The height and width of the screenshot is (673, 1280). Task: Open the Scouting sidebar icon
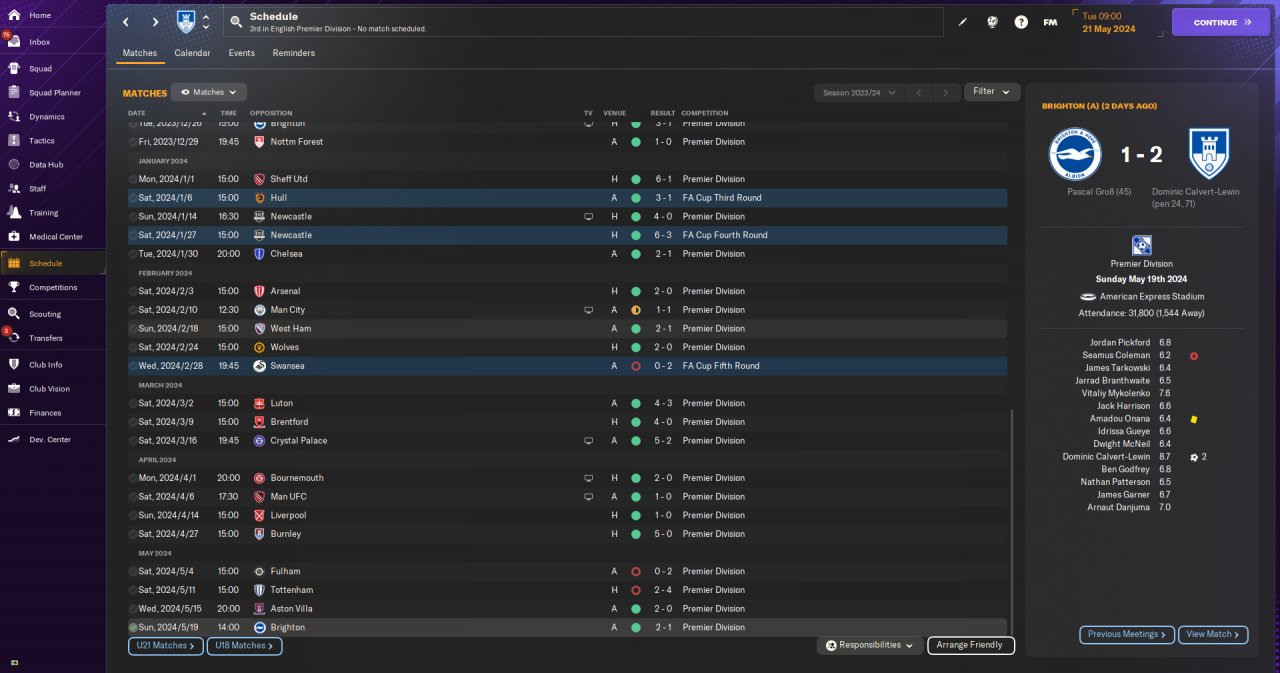coord(14,314)
